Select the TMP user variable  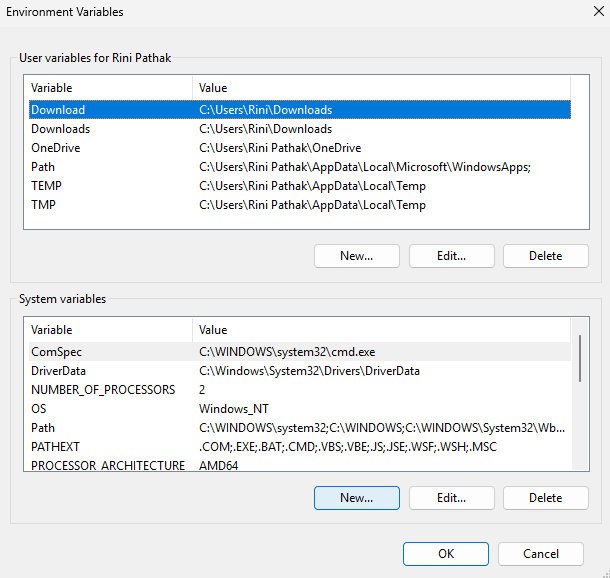point(45,205)
